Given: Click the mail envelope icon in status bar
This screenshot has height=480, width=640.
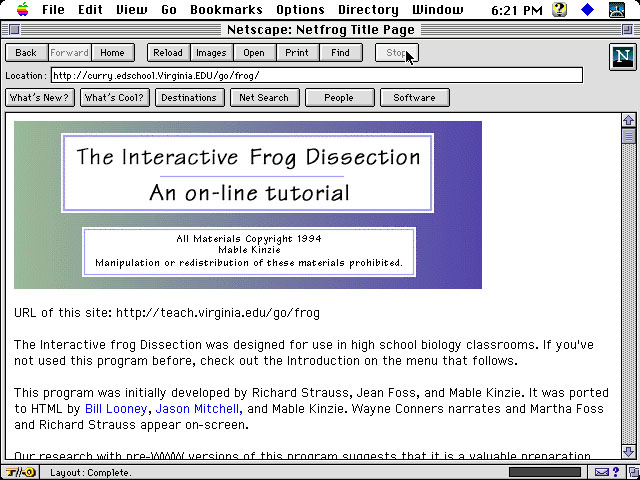Looking at the screenshot, I should coord(602,472).
